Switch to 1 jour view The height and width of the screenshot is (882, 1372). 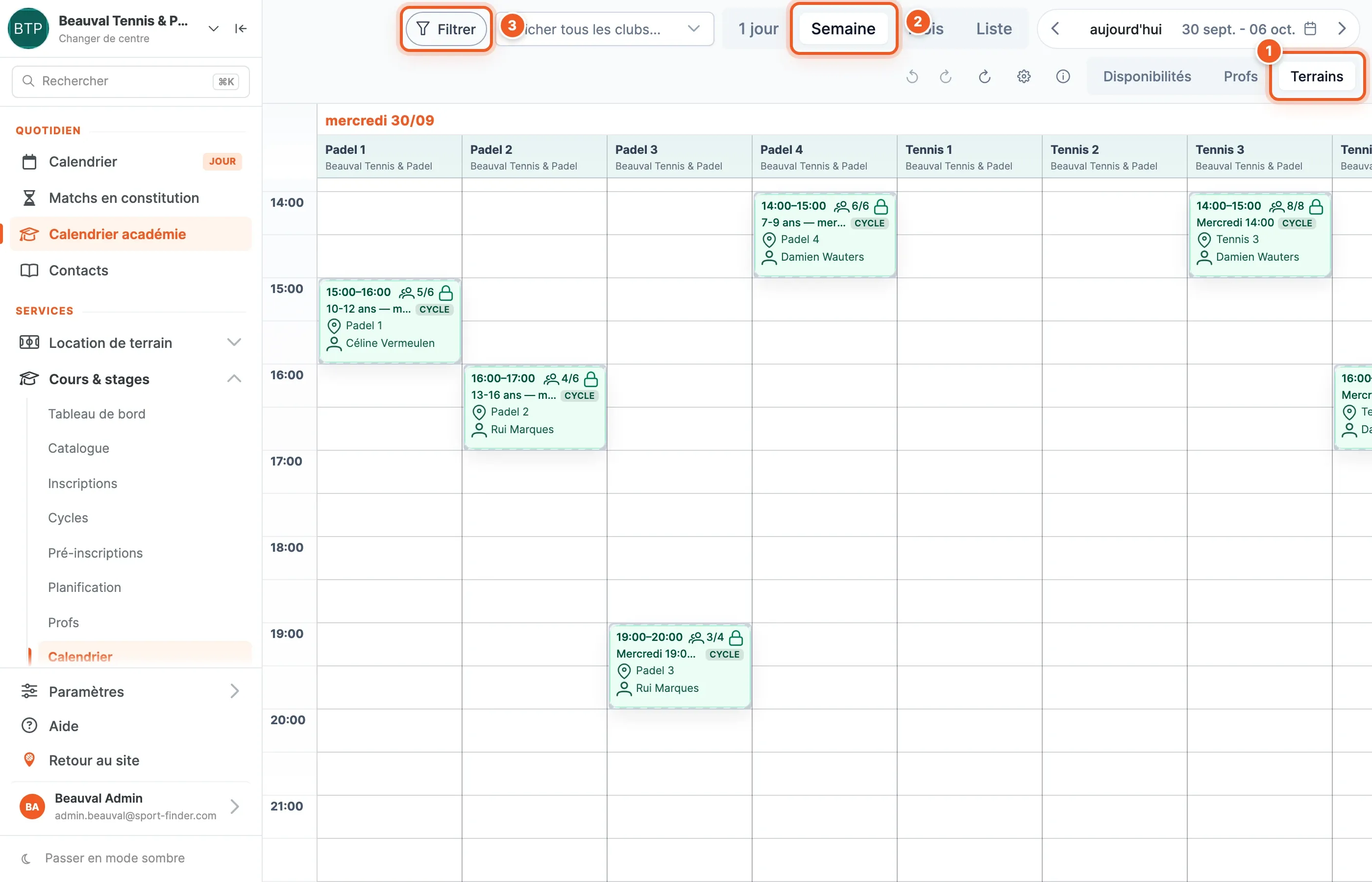758,28
